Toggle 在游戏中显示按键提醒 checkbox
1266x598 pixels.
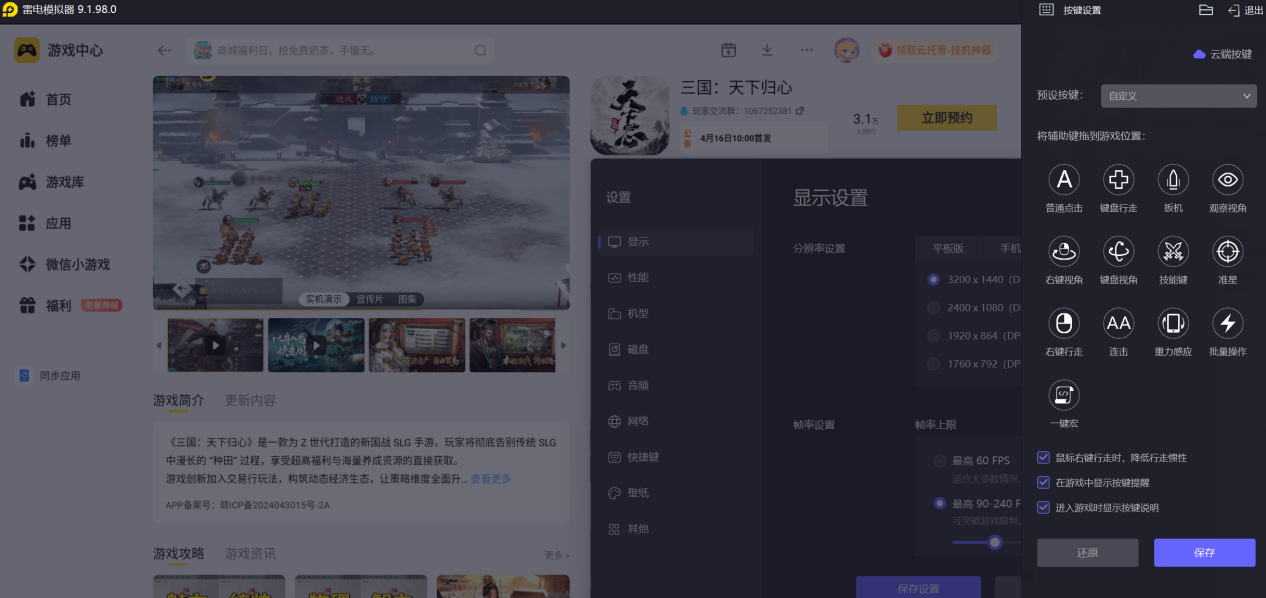(x=1044, y=482)
